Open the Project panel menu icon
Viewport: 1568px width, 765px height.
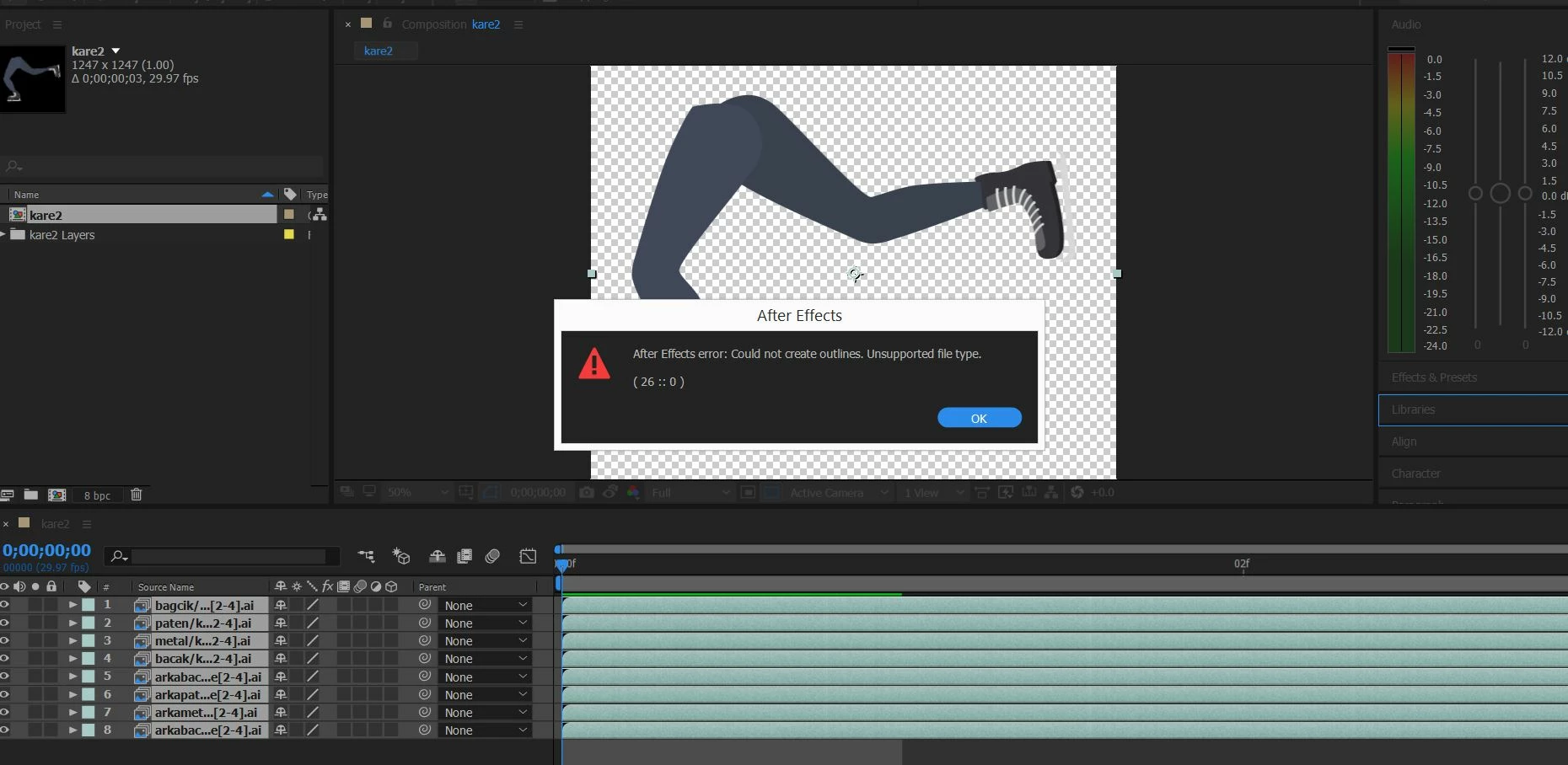click(x=56, y=24)
